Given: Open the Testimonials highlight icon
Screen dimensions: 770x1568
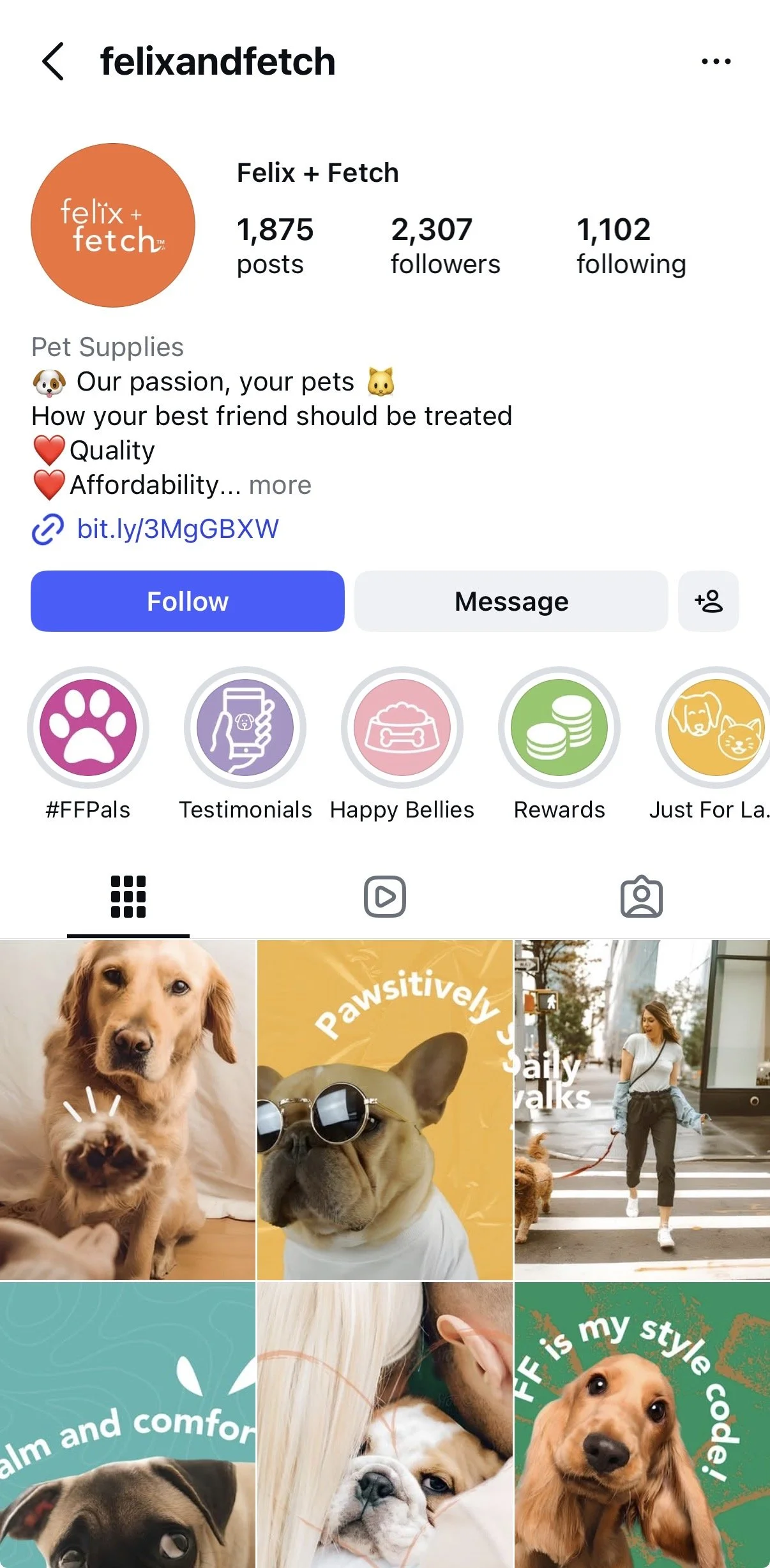Looking at the screenshot, I should (x=245, y=728).
